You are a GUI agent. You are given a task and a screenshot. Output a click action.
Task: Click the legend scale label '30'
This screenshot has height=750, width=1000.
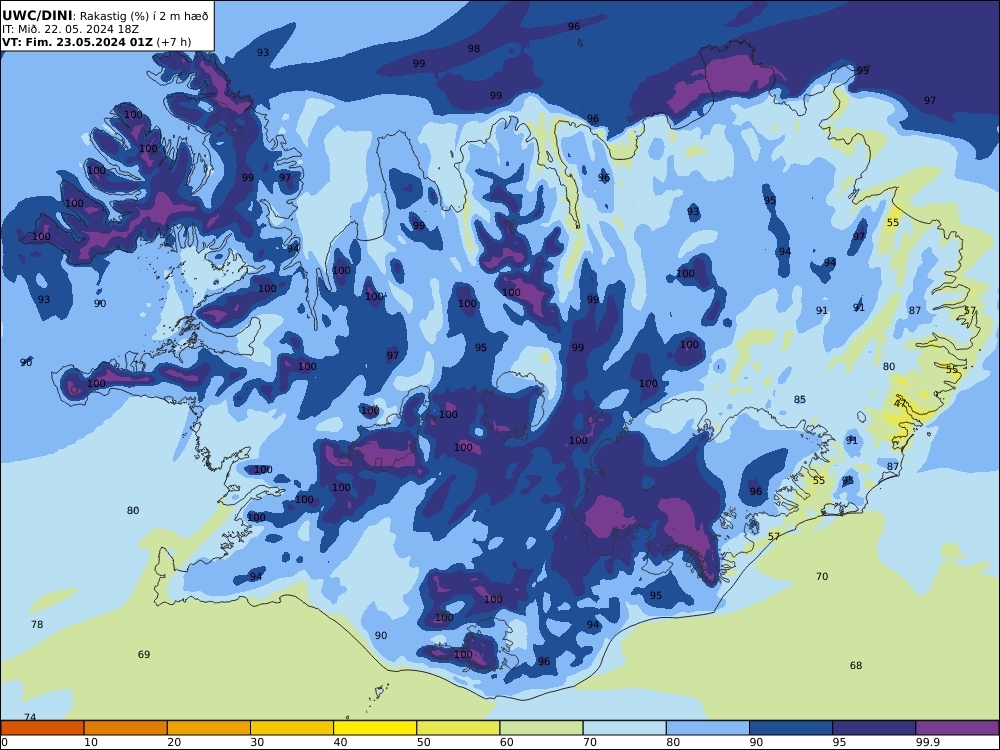pos(257,742)
